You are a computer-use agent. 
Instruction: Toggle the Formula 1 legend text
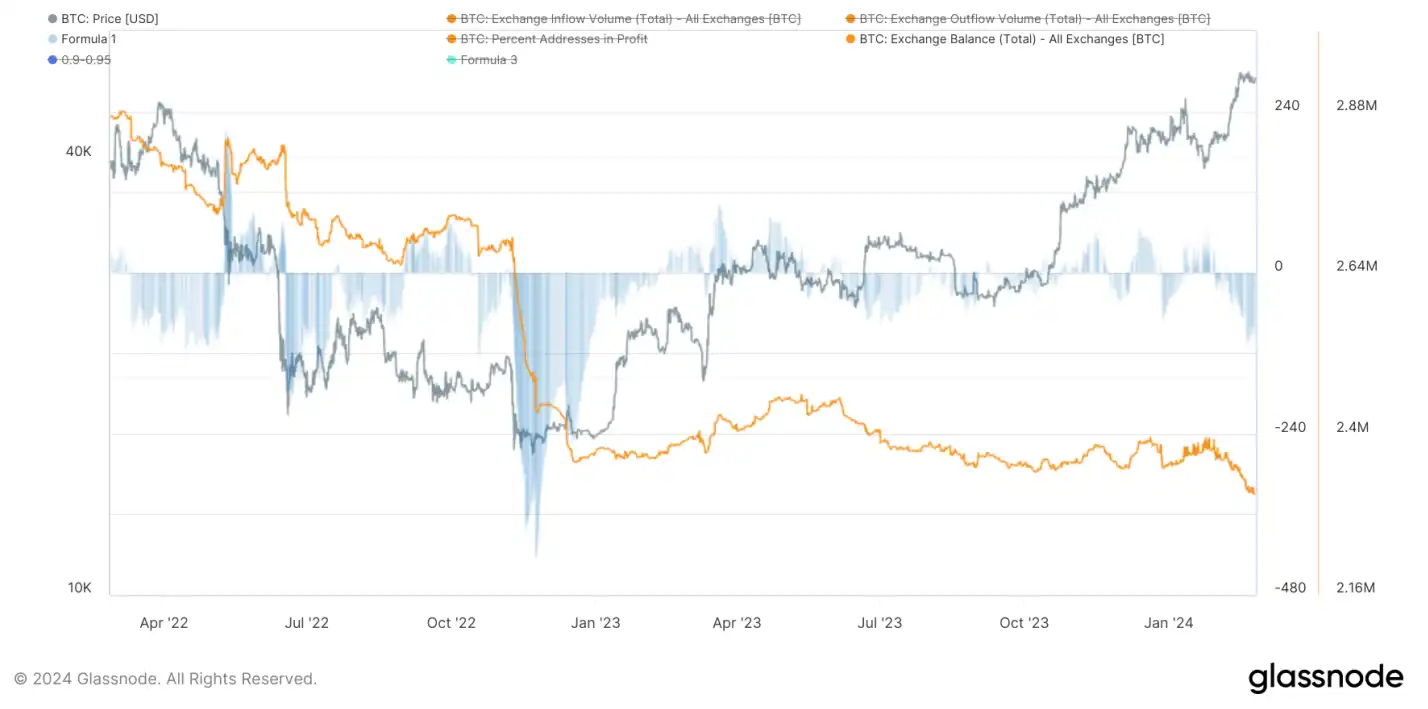pos(89,39)
